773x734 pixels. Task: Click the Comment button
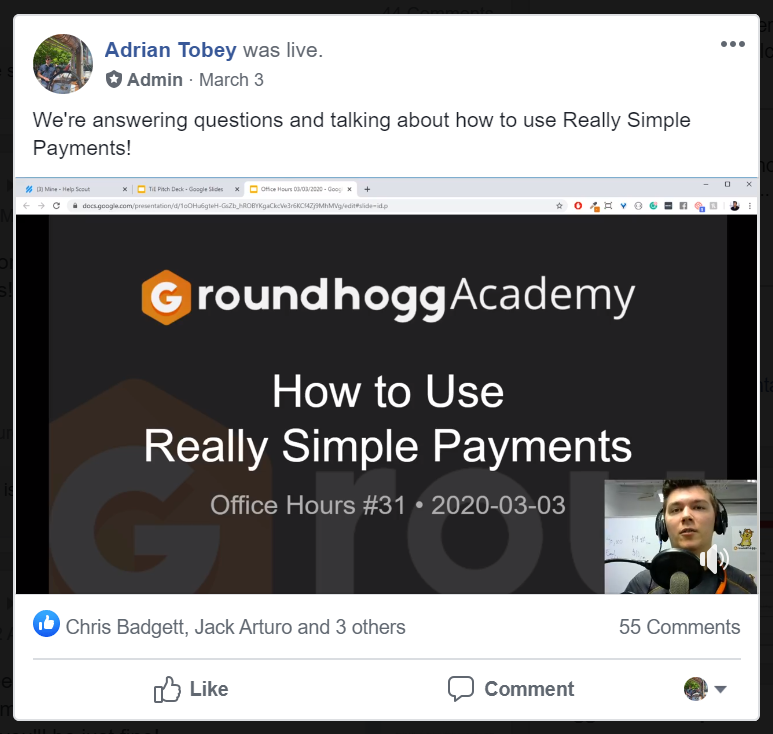(x=511, y=689)
